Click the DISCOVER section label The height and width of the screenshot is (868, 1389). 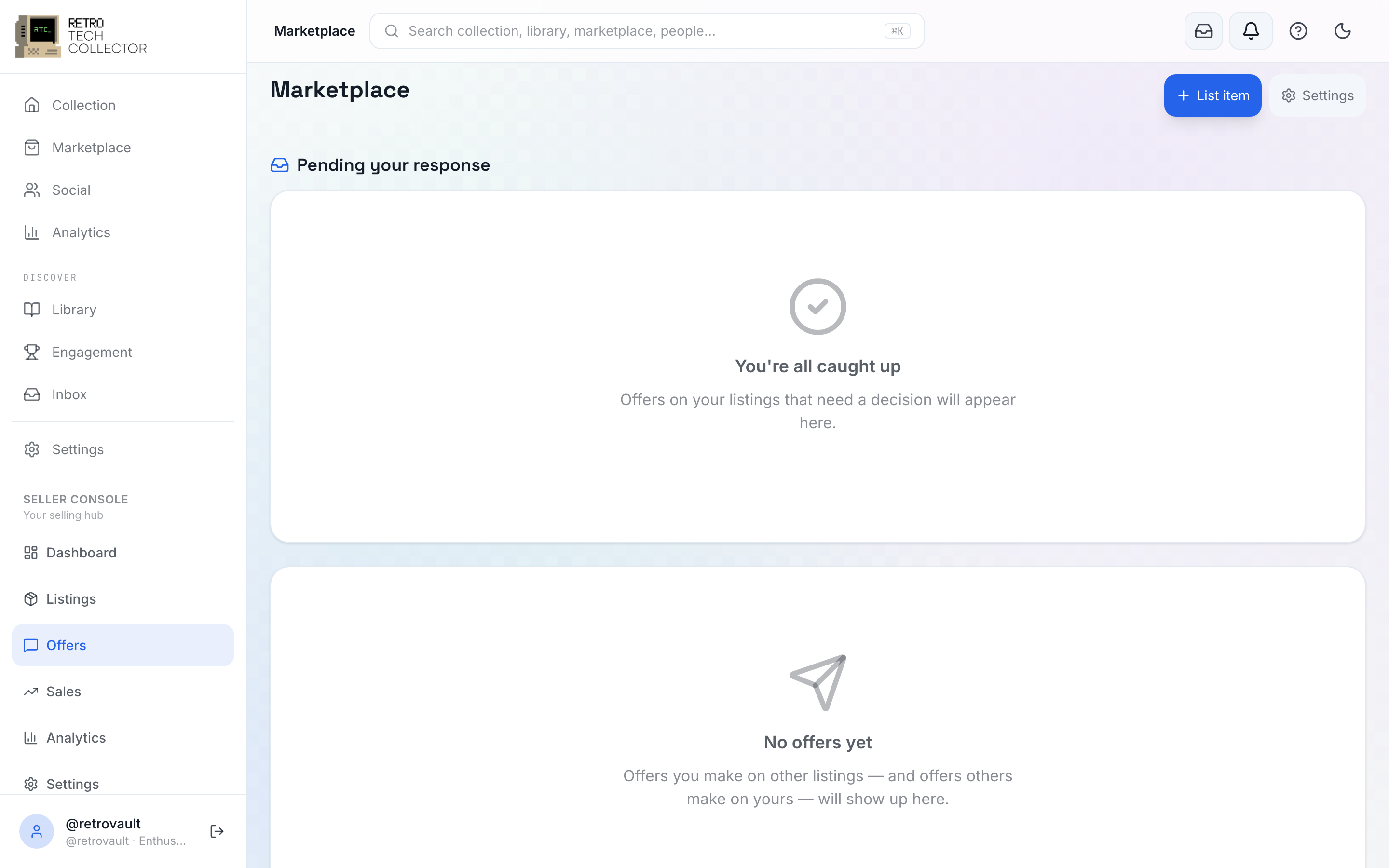click(50, 278)
